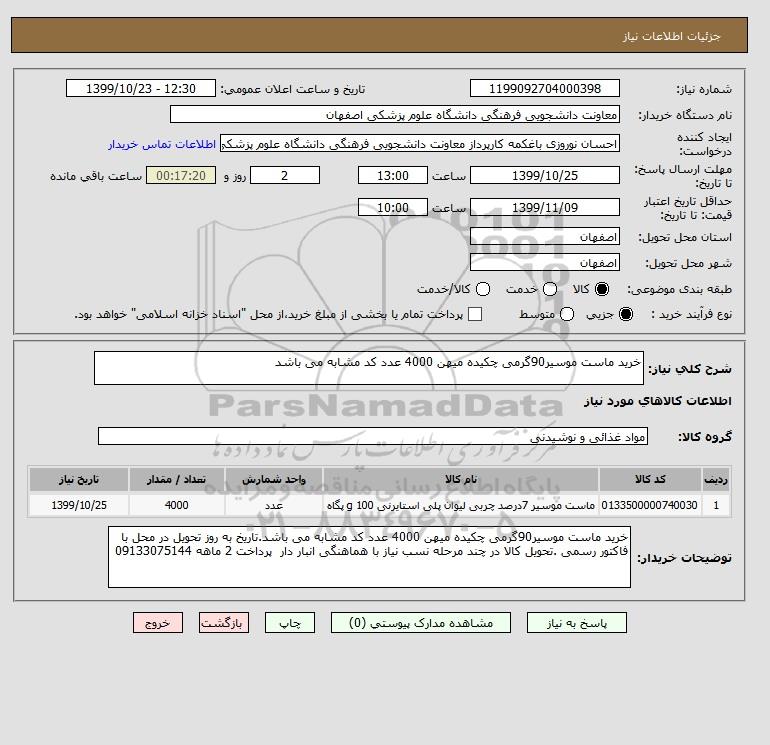Click the validity time 10:00 field
Screen dimensions: 770x745
pyautogui.click(x=393, y=207)
